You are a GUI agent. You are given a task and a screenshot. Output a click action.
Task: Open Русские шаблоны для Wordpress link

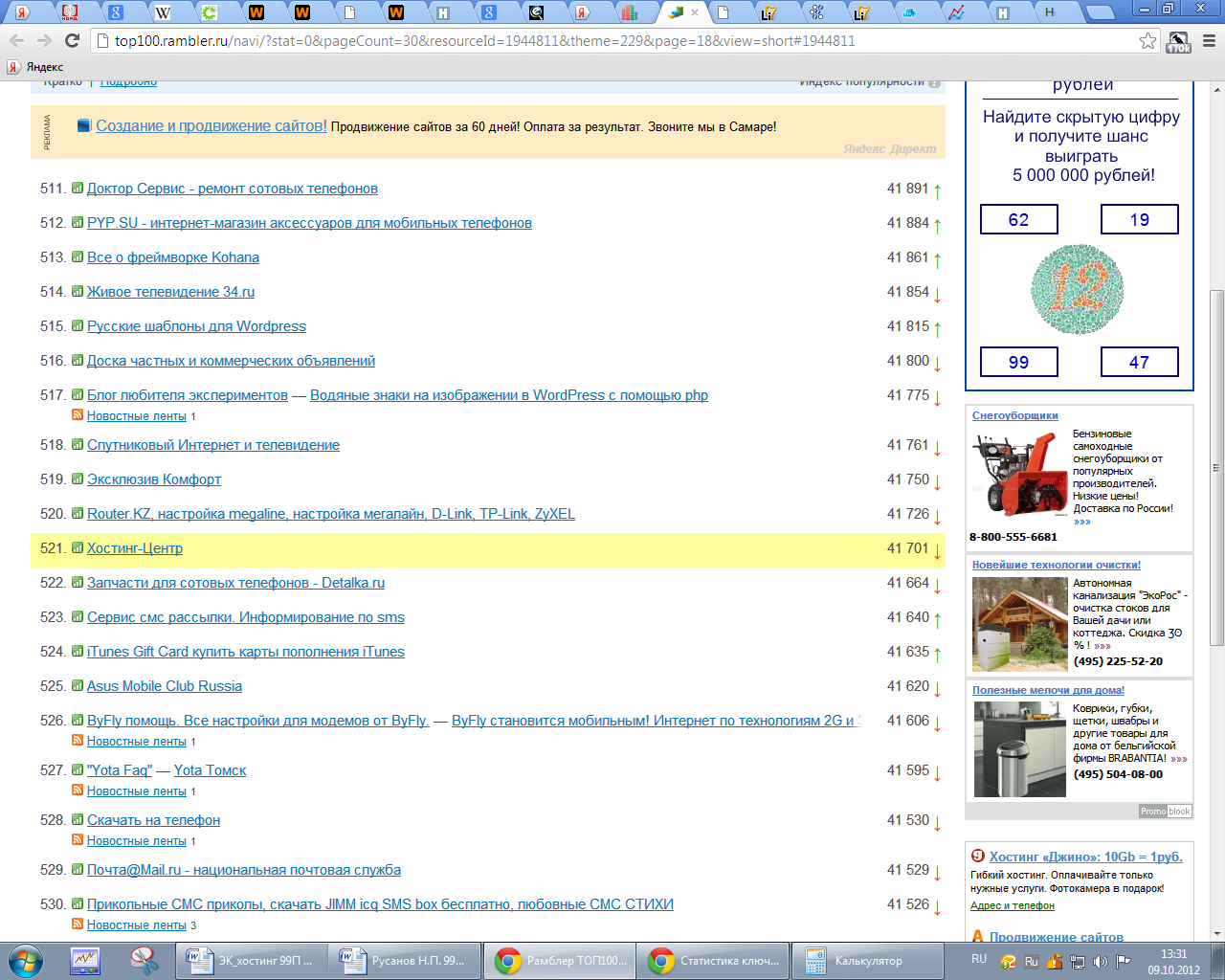pyautogui.click(x=196, y=326)
